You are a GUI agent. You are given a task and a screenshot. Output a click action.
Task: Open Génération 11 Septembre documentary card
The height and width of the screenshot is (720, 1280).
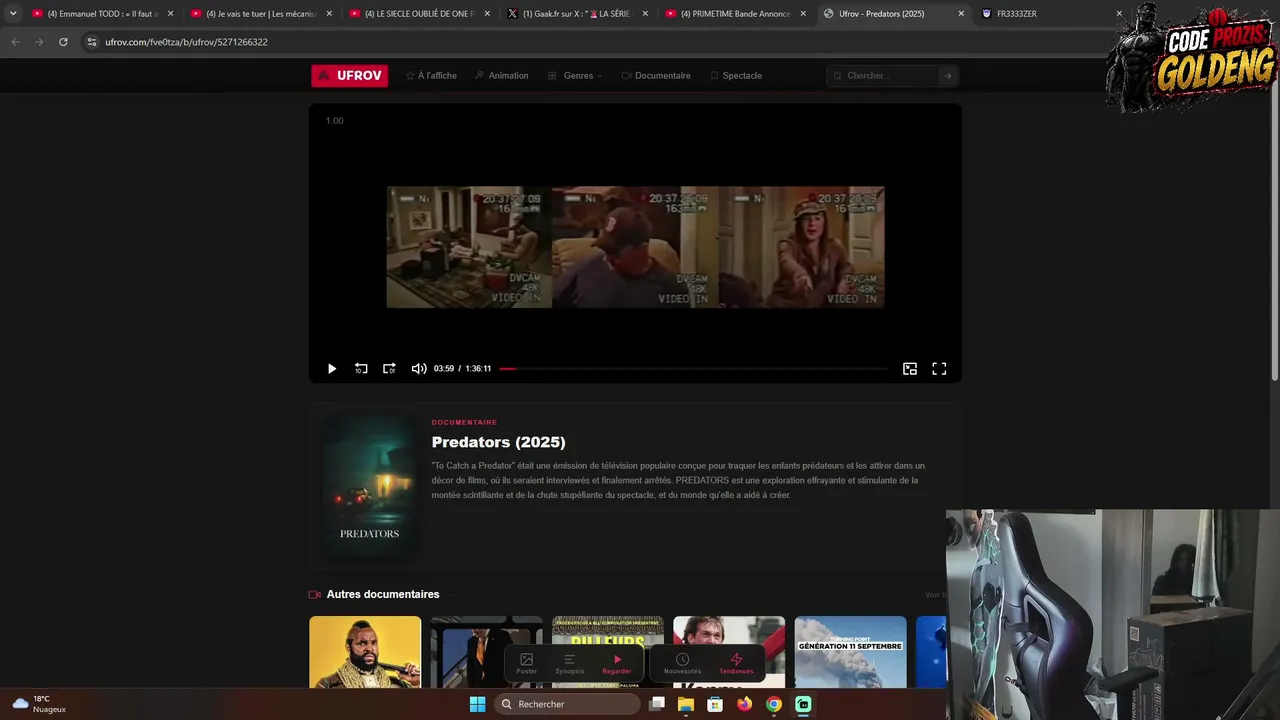850,652
